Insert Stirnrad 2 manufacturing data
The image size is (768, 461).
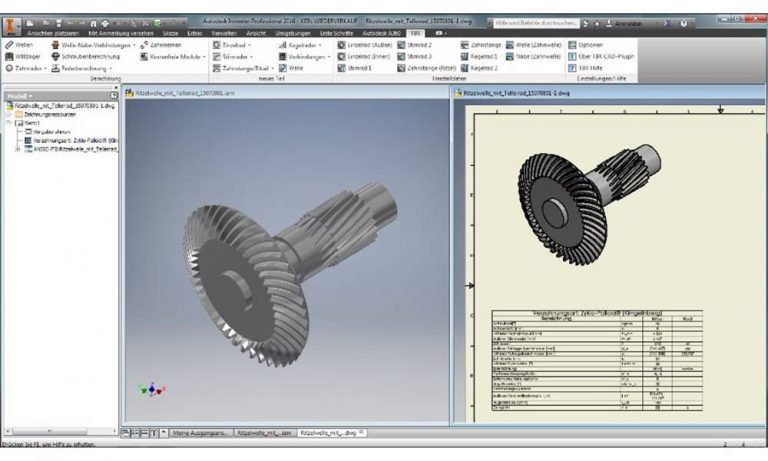tap(414, 45)
